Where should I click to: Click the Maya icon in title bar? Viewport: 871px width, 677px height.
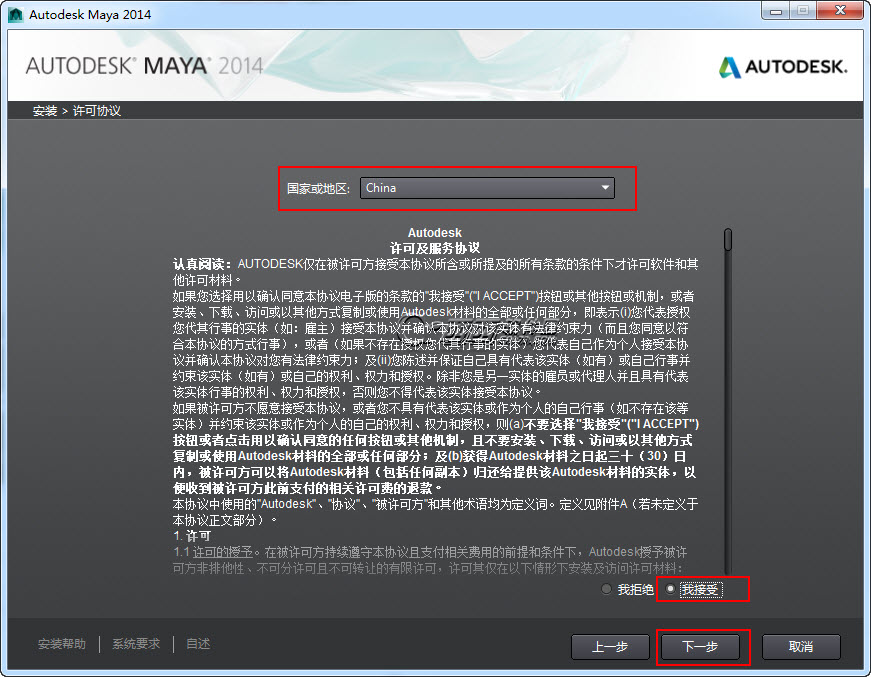pos(16,14)
